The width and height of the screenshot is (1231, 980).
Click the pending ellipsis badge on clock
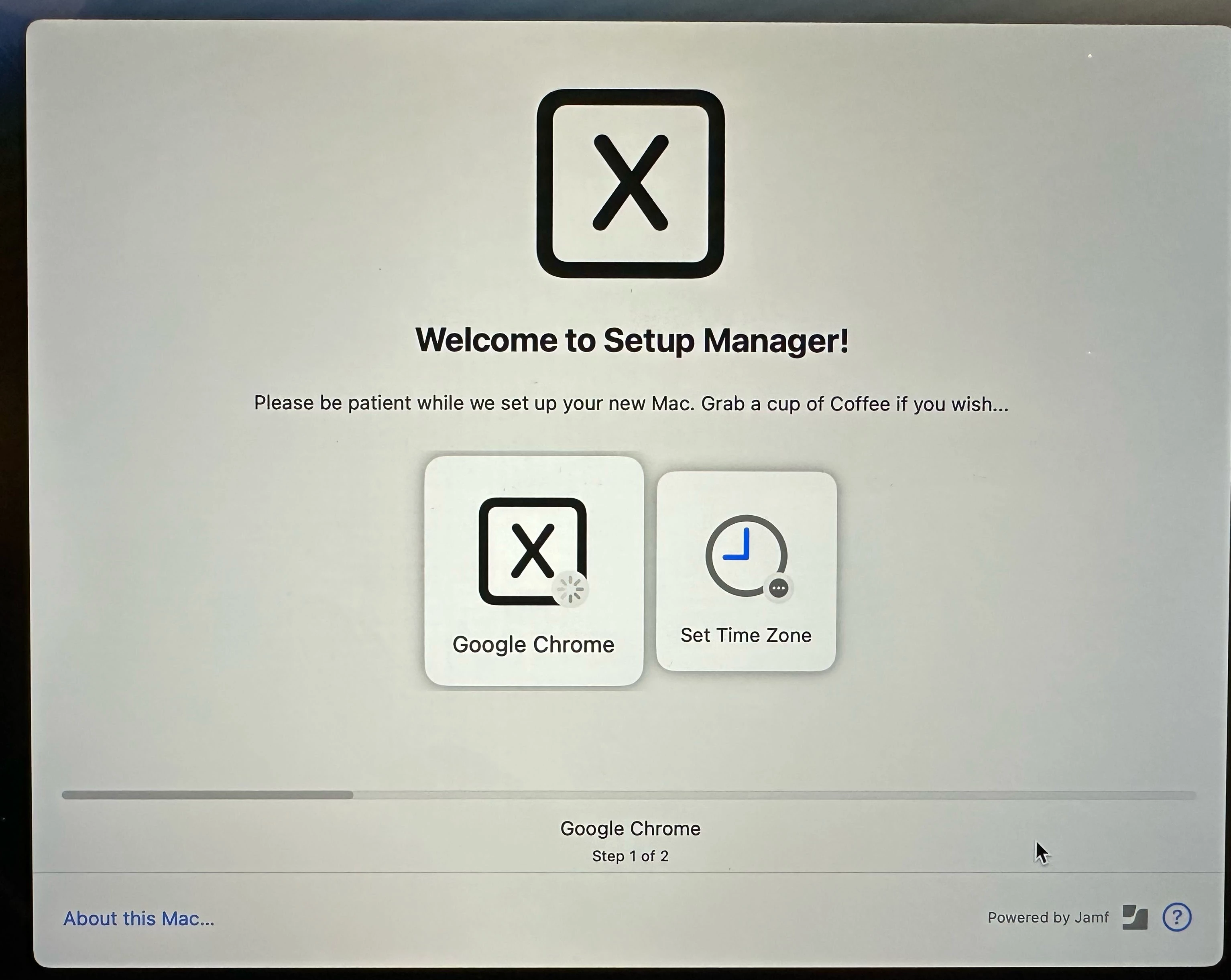coord(779,588)
